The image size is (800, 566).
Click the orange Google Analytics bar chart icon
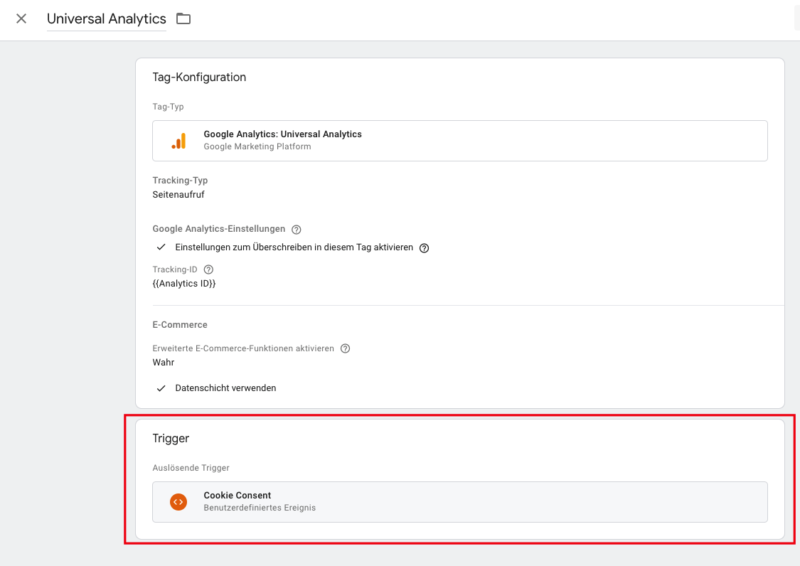click(179, 141)
